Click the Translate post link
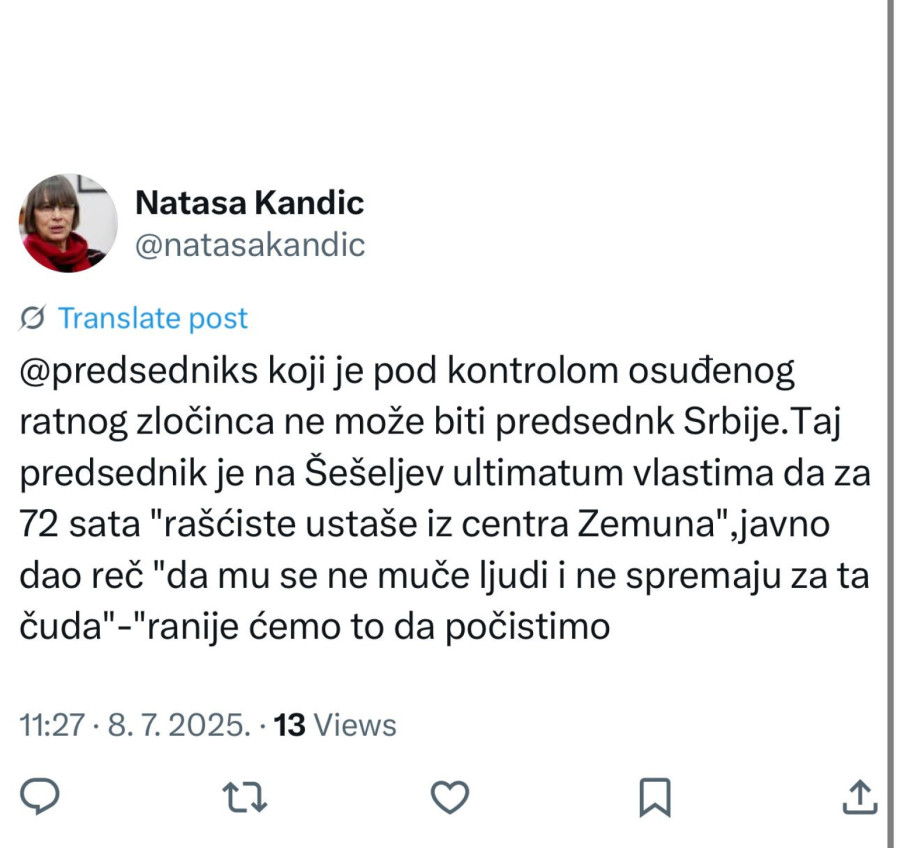Screen dimensions: 900x848 152,319
